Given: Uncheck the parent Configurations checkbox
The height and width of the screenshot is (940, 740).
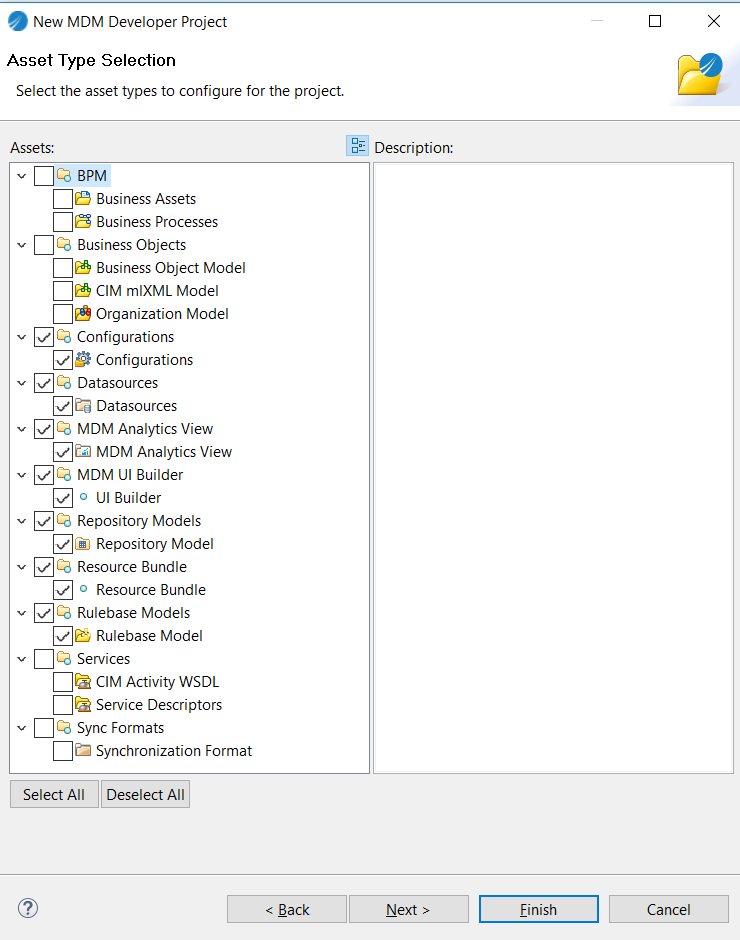Looking at the screenshot, I should click(44, 337).
